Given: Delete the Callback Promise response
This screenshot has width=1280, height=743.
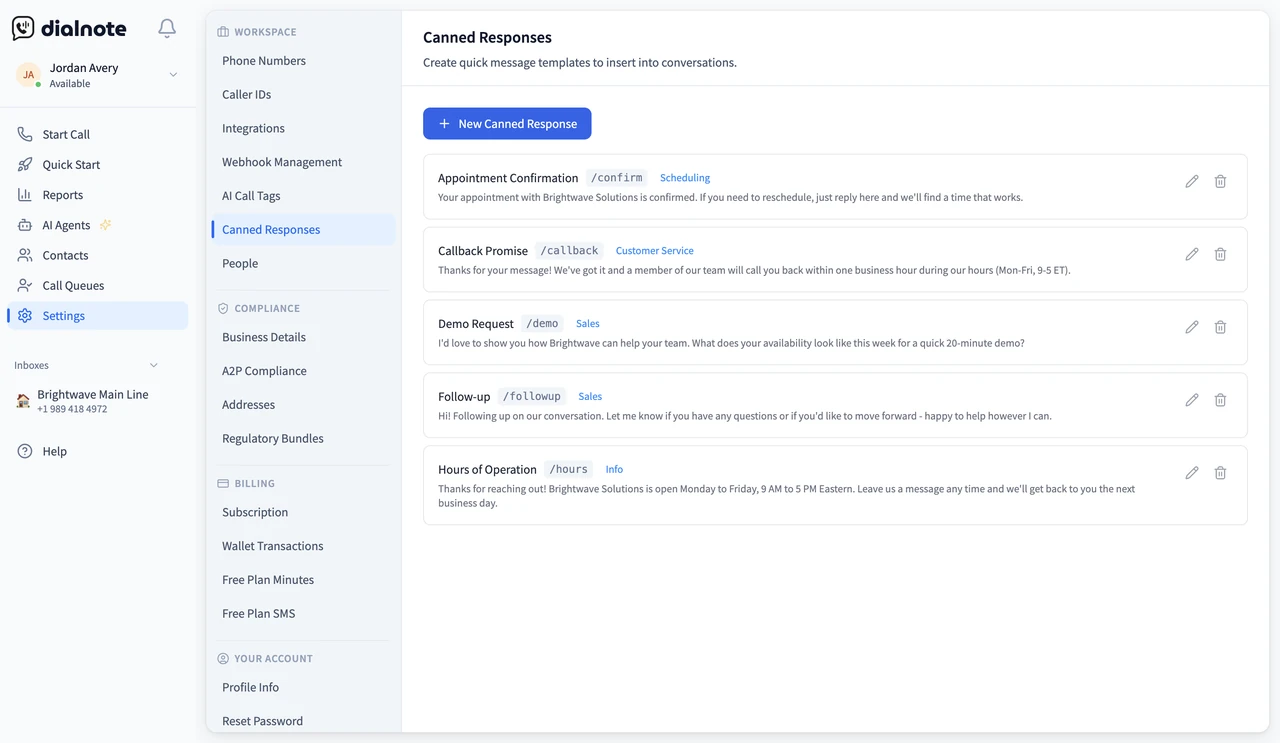Looking at the screenshot, I should 1220,254.
